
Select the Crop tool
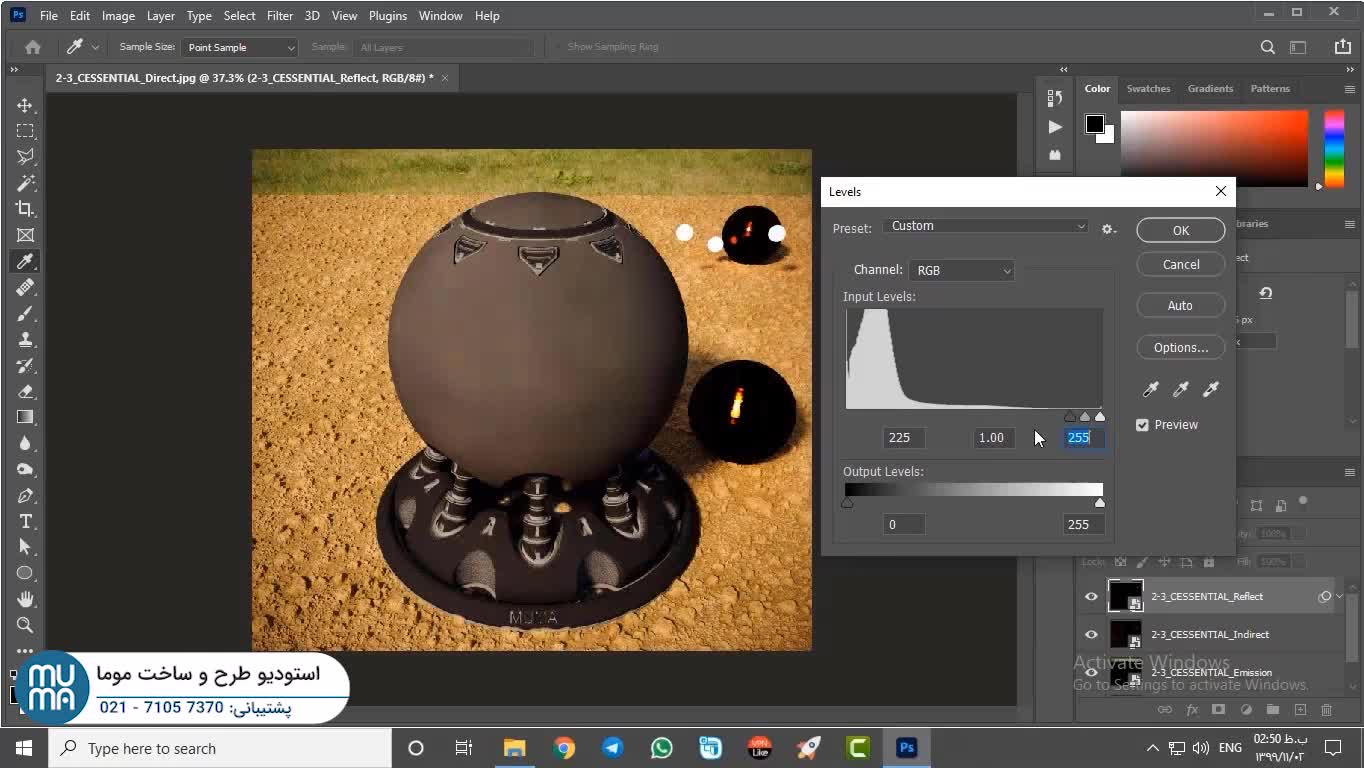pos(25,209)
